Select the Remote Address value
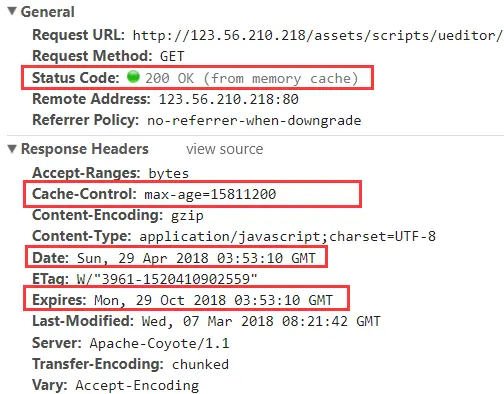This screenshot has width=504, height=394. click(228, 99)
